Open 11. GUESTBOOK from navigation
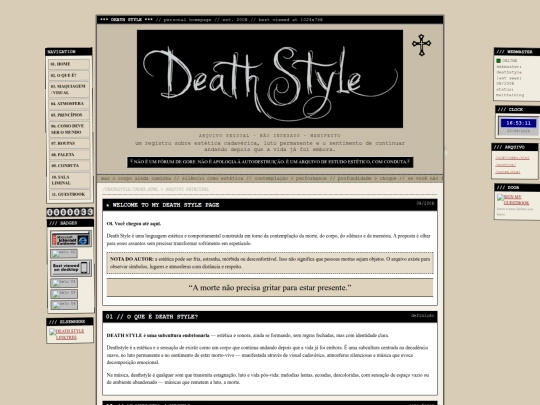The height and width of the screenshot is (405, 540). pyautogui.click(x=69, y=194)
